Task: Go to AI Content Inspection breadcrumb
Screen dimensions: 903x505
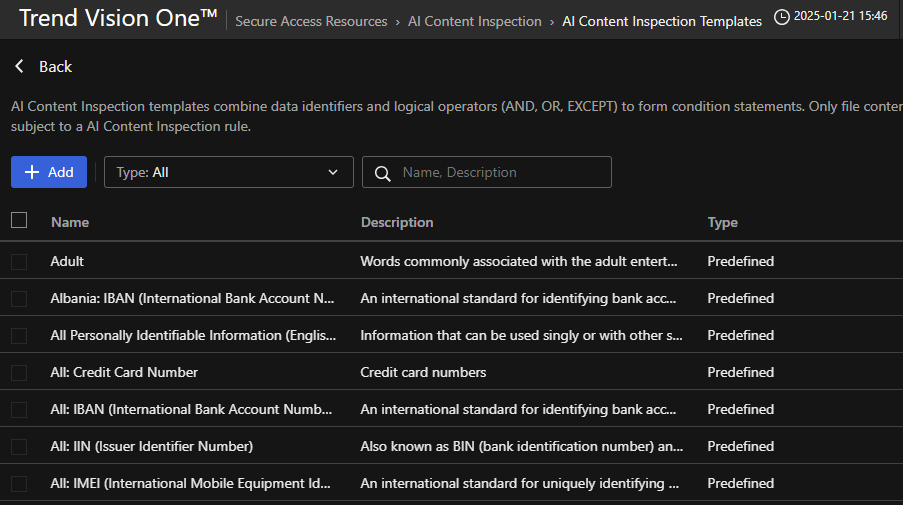Action: pyautogui.click(x=474, y=21)
